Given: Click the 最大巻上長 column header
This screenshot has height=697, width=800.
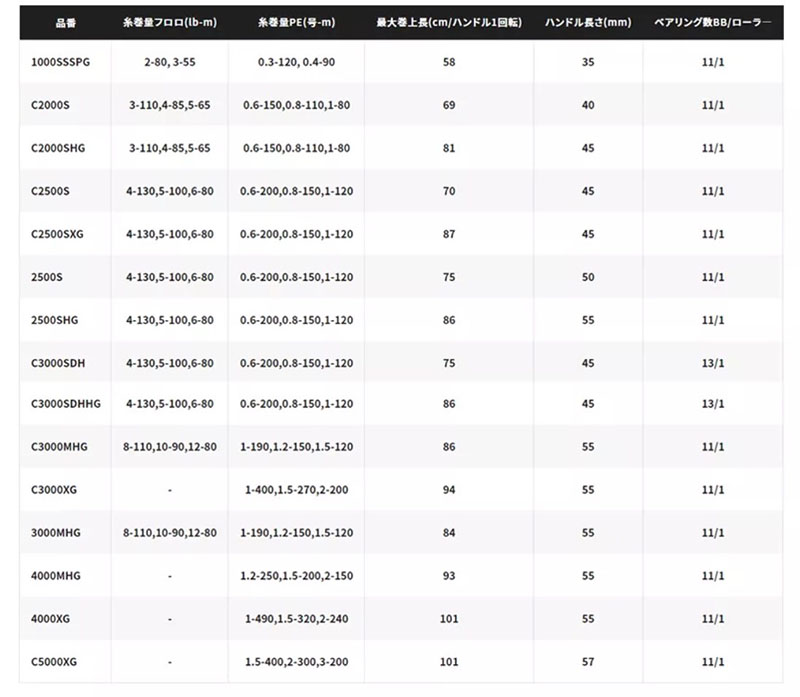Looking at the screenshot, I should (449, 22).
